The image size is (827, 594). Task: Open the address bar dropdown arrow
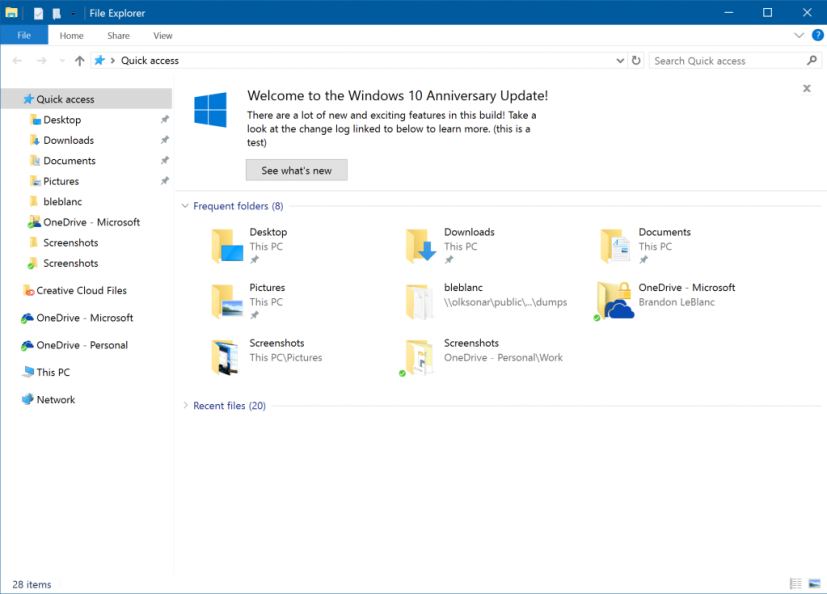[620, 60]
